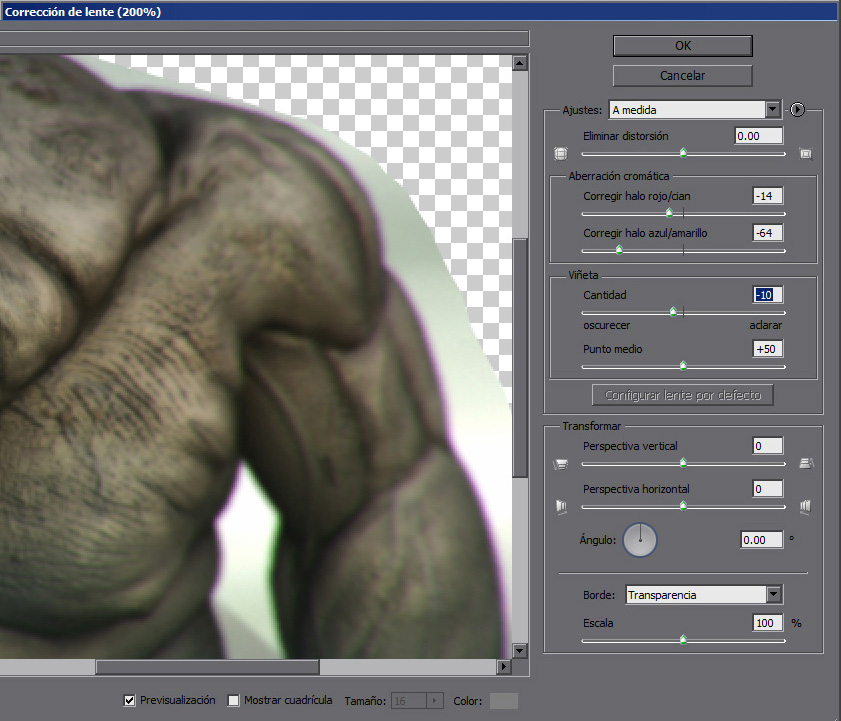Click Configurar lente por defecto button
841x721 pixels.
point(682,395)
